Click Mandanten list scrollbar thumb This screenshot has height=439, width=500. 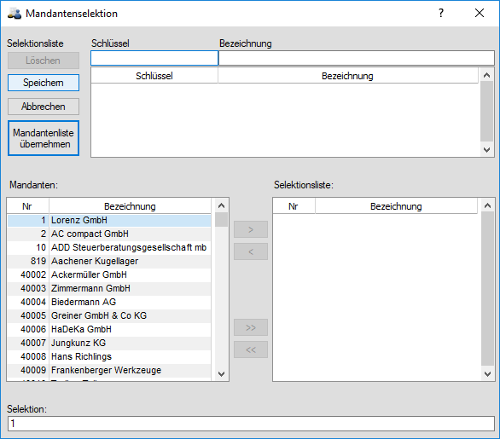point(221,220)
